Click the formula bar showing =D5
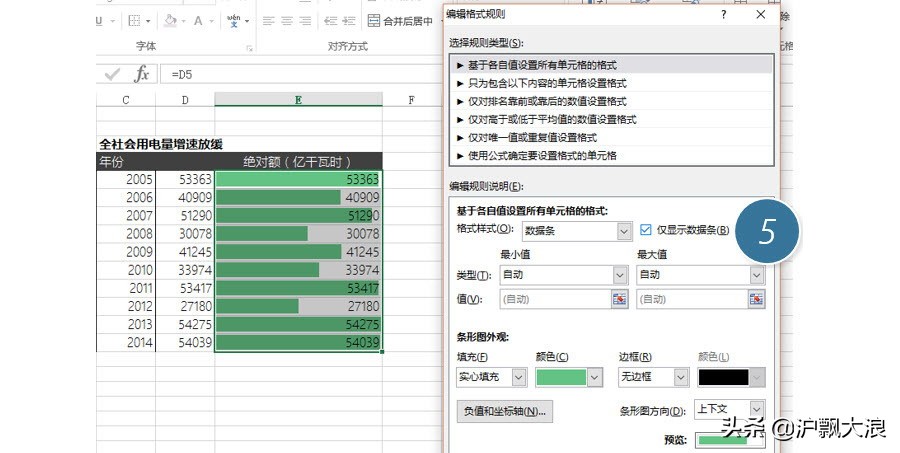The image size is (900, 453). [301, 75]
